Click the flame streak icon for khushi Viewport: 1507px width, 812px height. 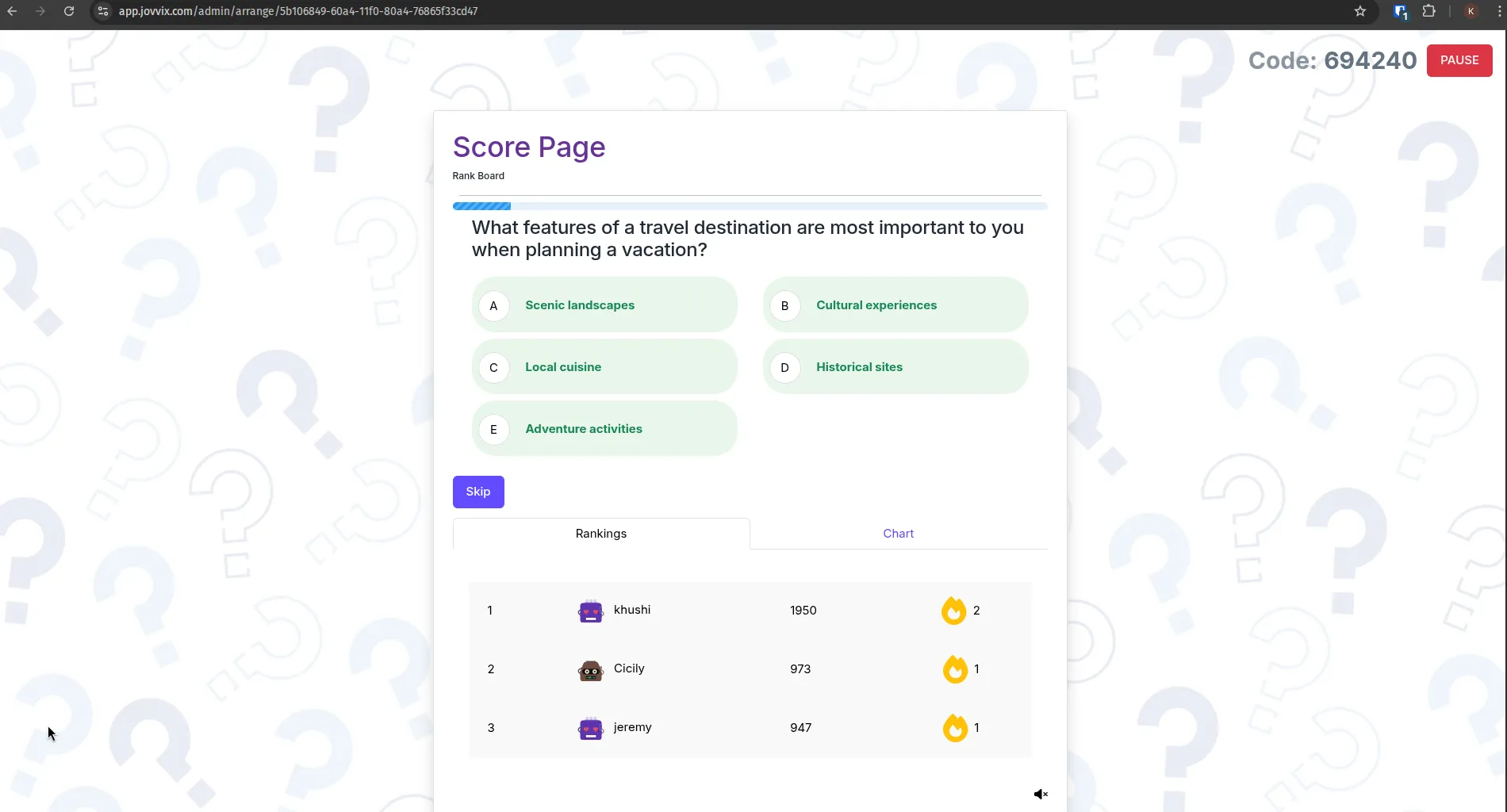(x=954, y=610)
